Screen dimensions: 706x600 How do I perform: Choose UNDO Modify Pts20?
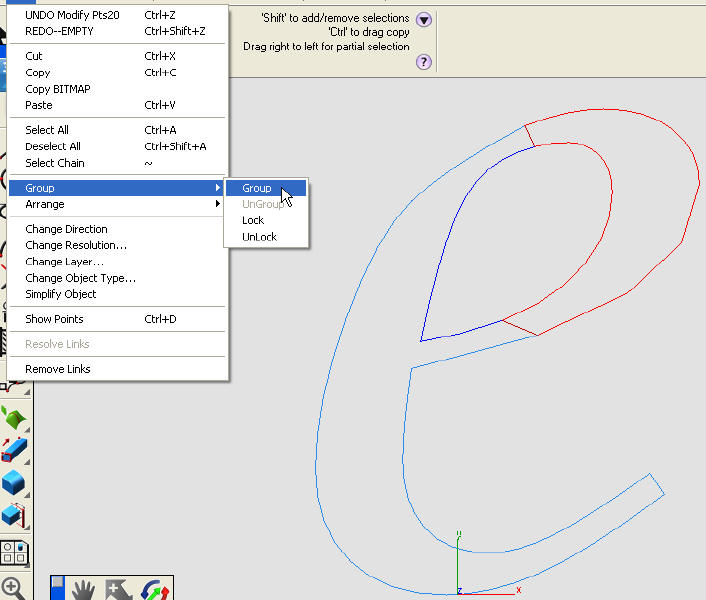point(117,15)
